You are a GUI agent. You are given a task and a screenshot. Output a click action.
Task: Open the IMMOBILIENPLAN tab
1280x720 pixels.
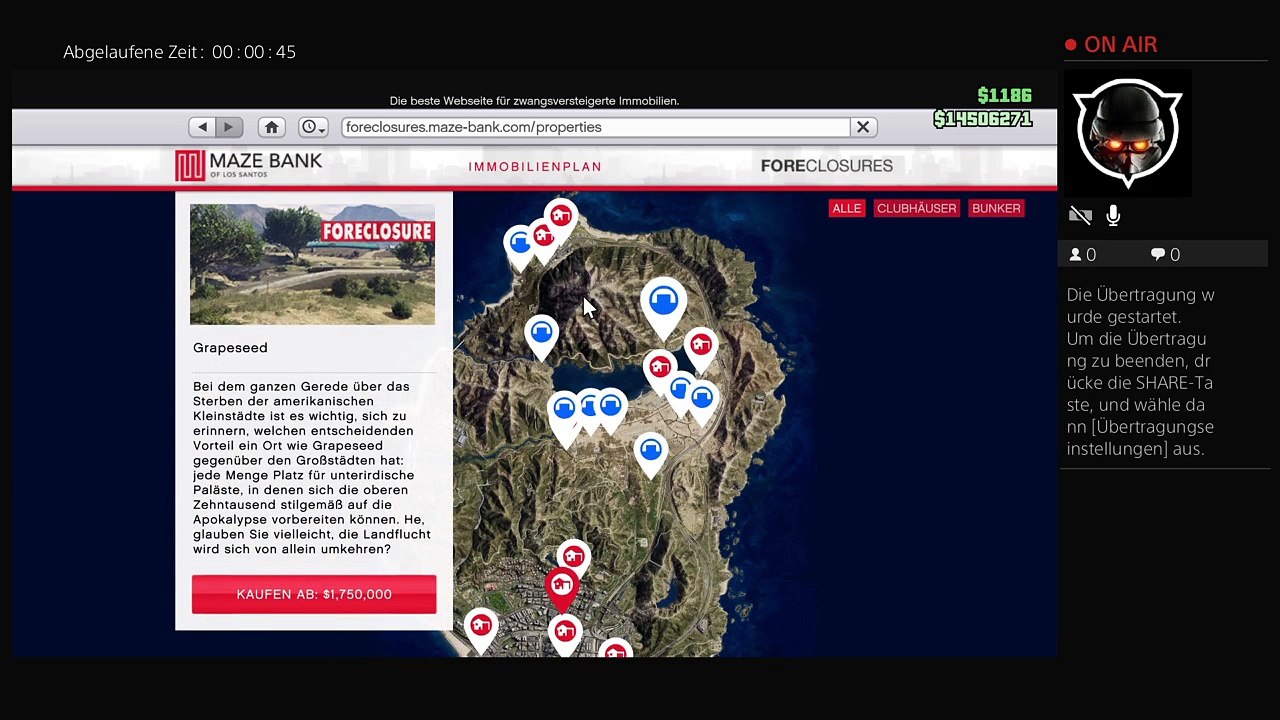pyautogui.click(x=535, y=167)
